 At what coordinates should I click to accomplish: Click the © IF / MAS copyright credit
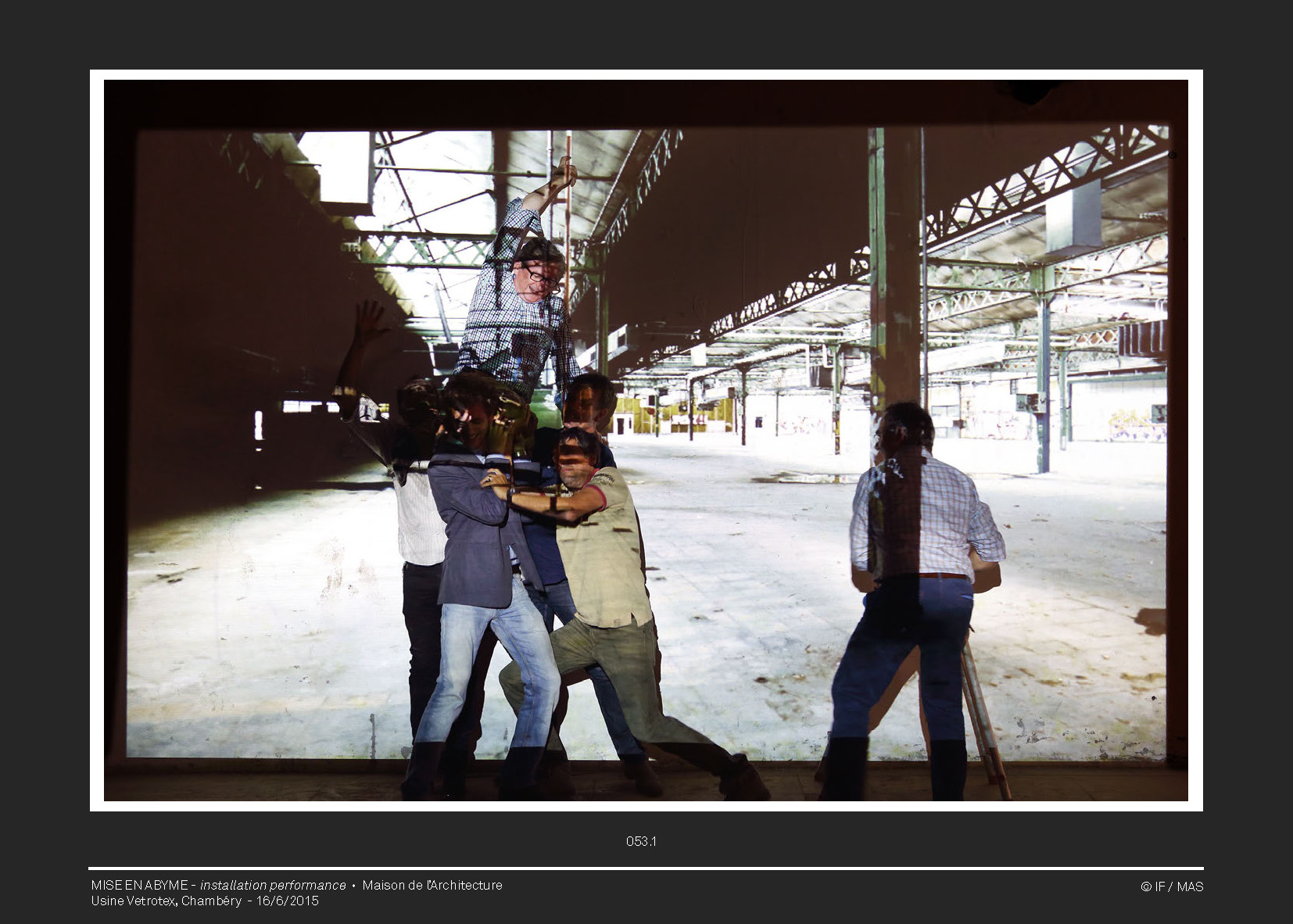point(1171,886)
